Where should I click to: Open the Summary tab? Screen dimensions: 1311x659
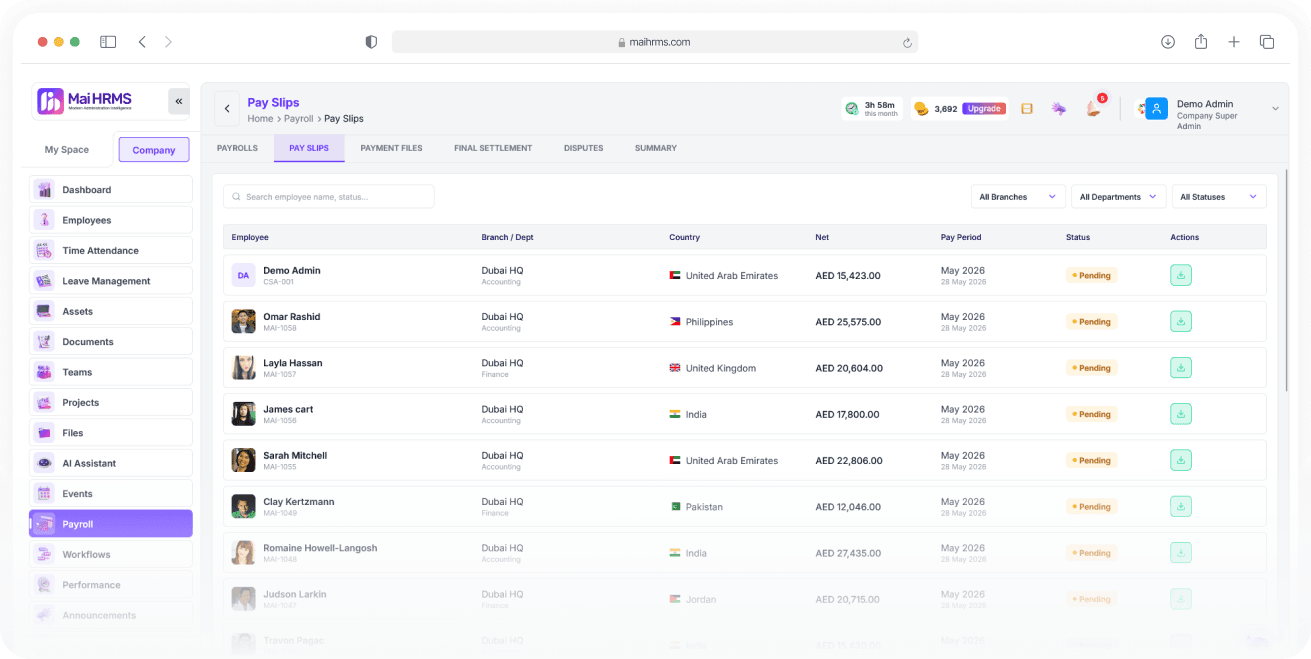tap(656, 148)
